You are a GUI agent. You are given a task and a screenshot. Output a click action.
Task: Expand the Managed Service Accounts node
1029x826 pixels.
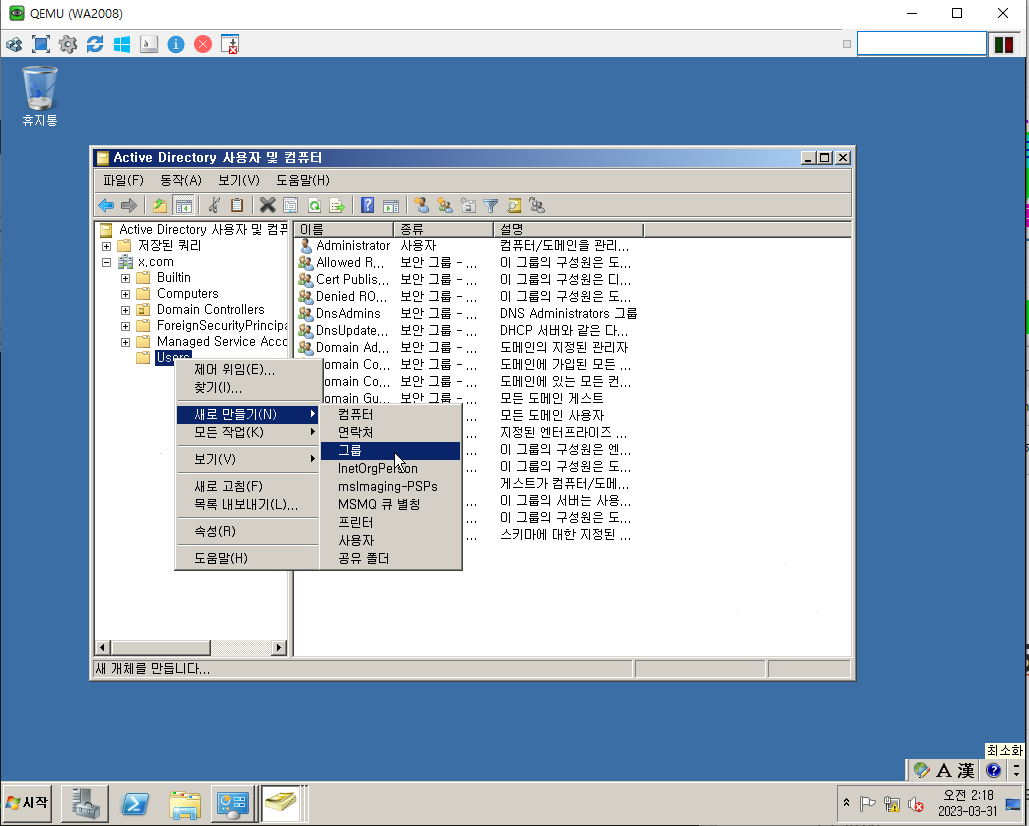point(125,342)
